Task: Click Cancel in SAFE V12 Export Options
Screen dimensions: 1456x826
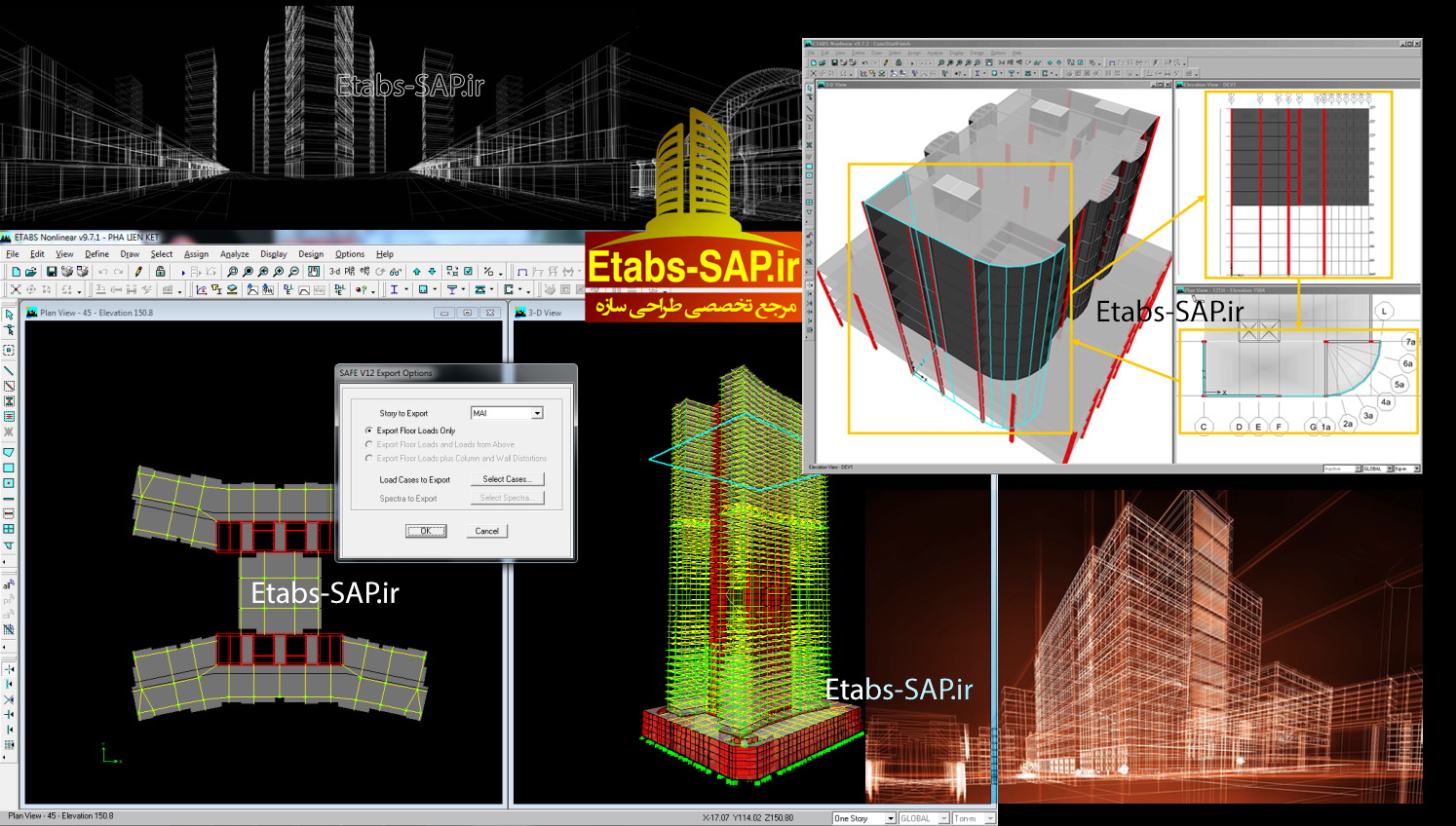Action: (487, 531)
